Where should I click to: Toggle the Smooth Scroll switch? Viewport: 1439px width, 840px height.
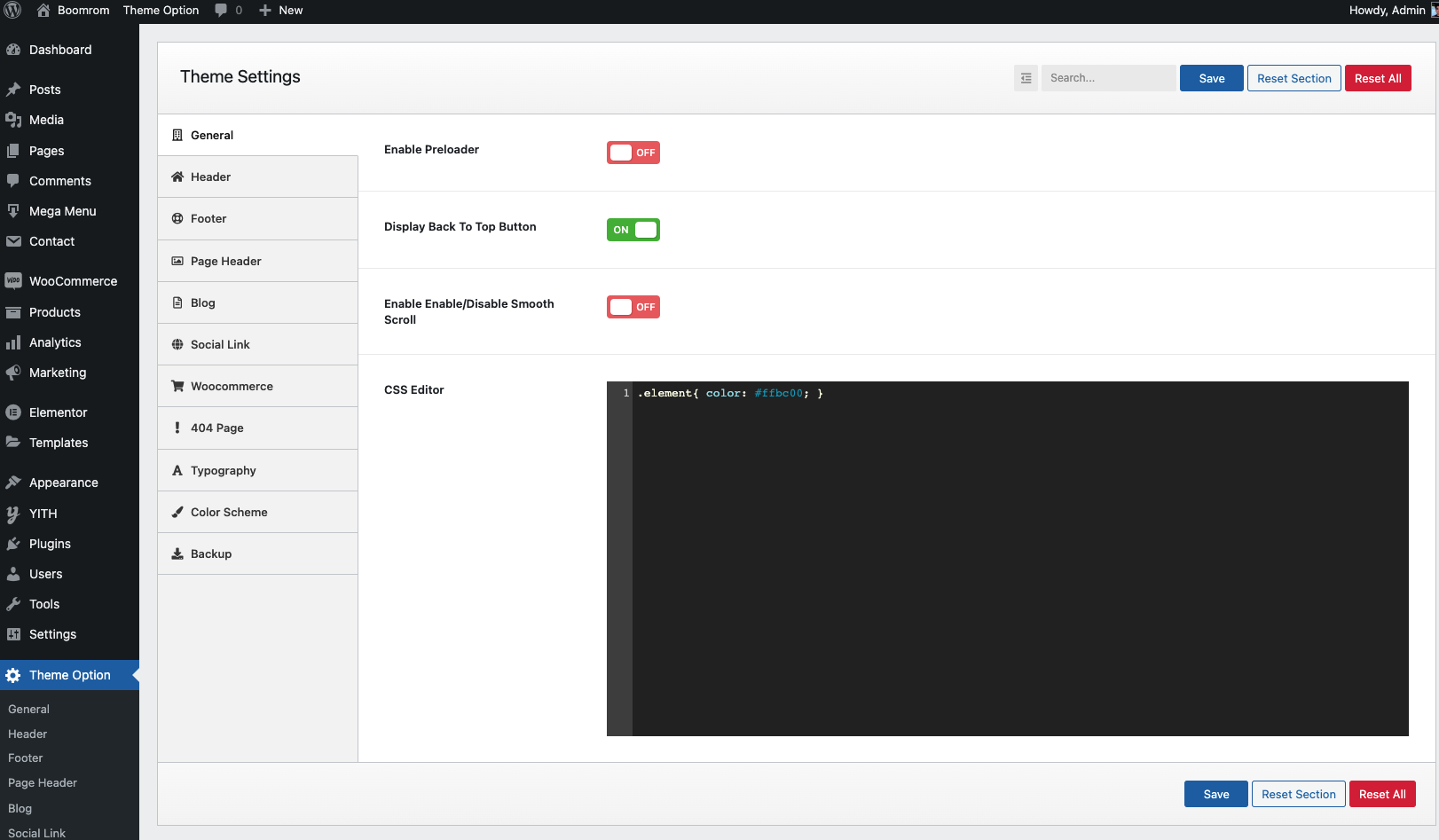tap(633, 307)
